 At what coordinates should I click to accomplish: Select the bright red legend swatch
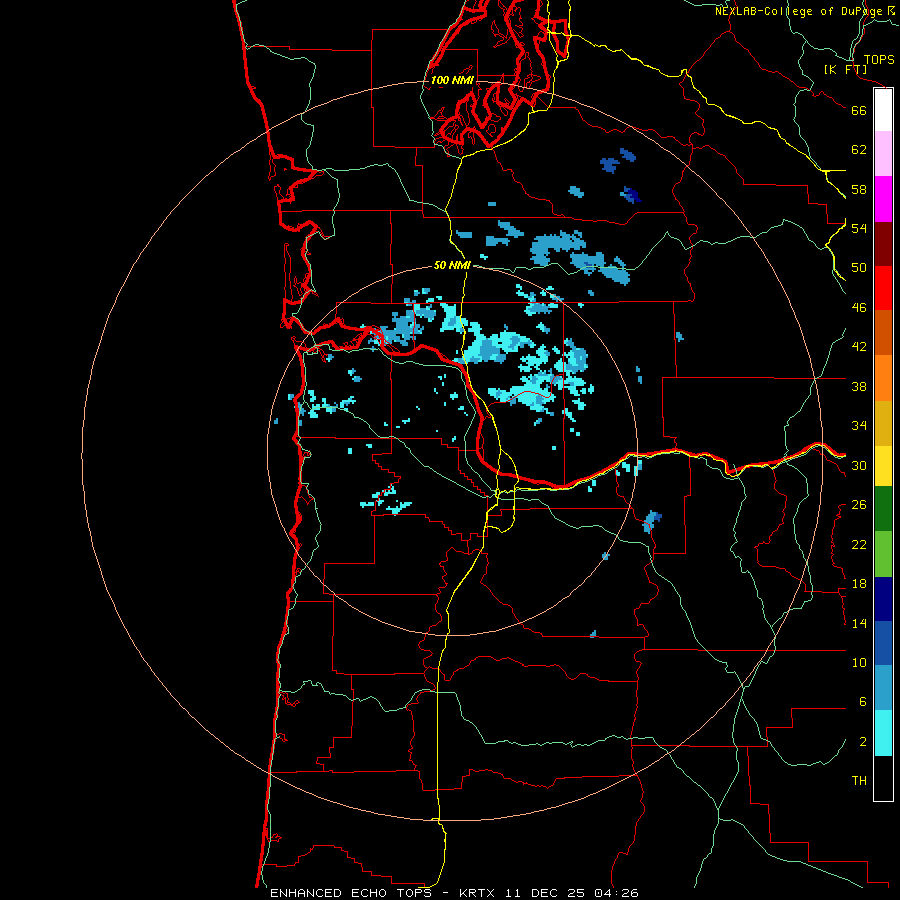coord(883,288)
